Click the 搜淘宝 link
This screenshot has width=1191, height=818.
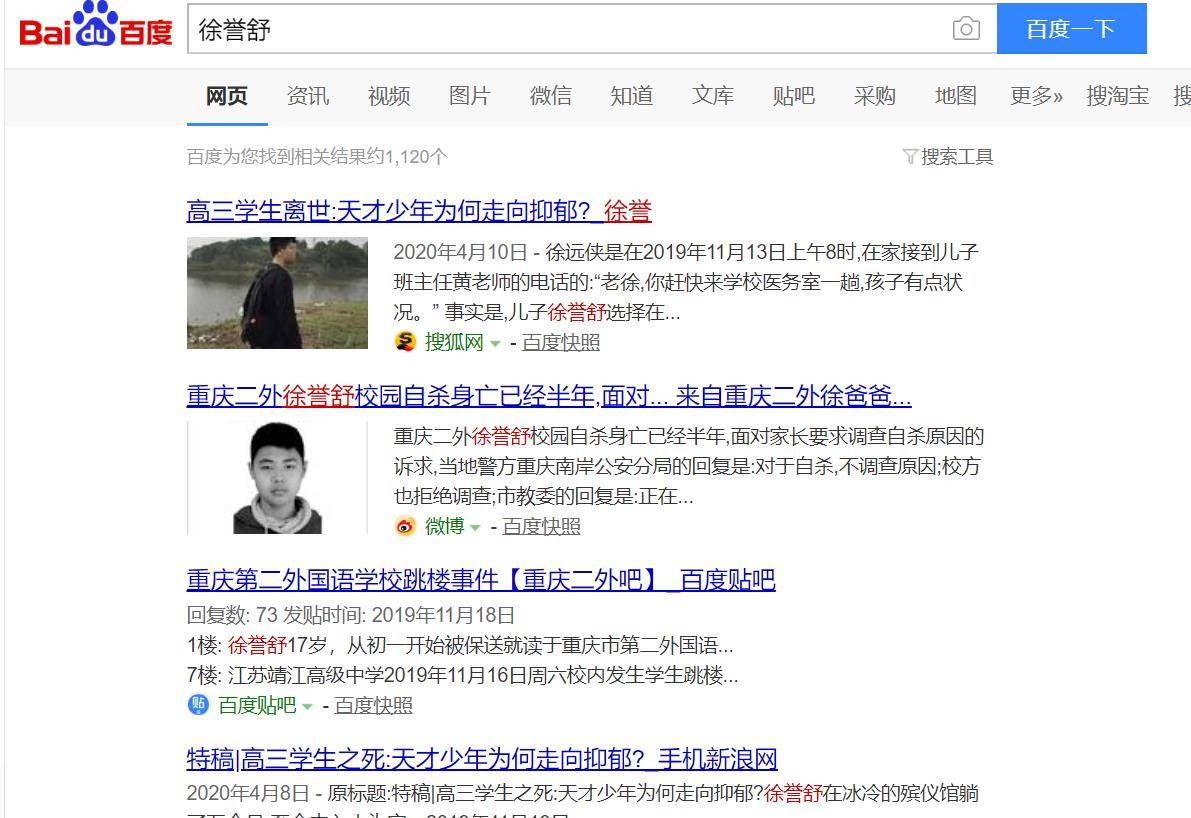click(1117, 96)
